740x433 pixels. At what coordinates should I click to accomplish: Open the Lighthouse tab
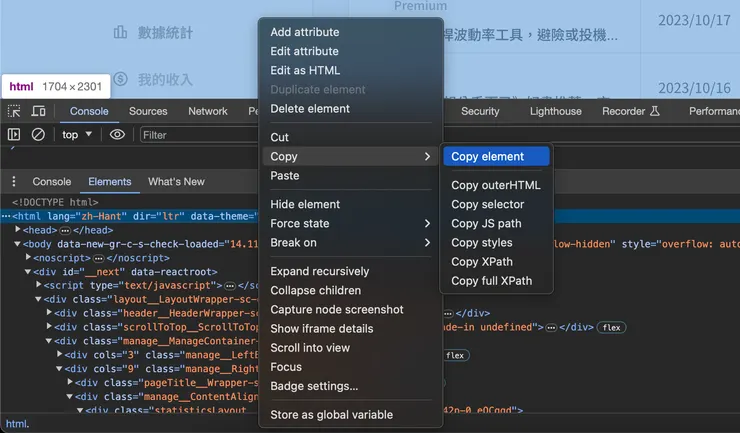(555, 111)
